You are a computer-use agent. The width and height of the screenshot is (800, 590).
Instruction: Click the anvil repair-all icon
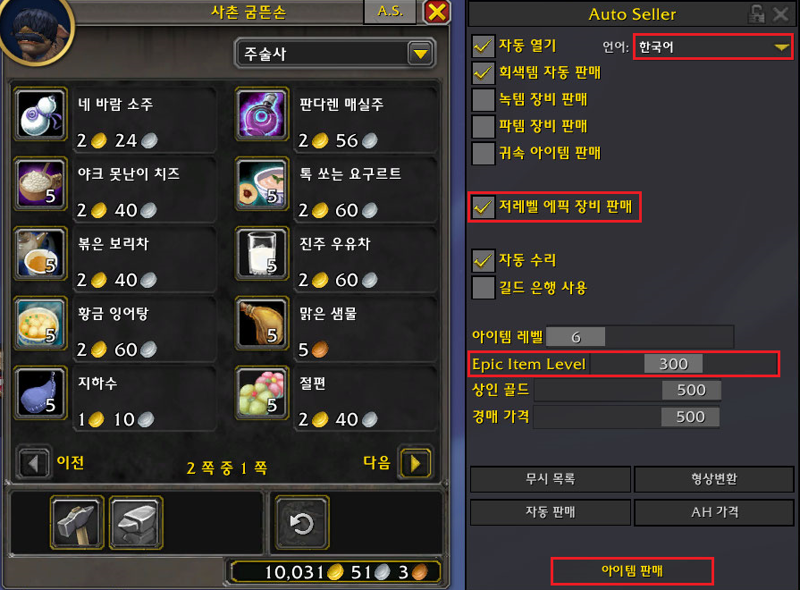point(136,523)
